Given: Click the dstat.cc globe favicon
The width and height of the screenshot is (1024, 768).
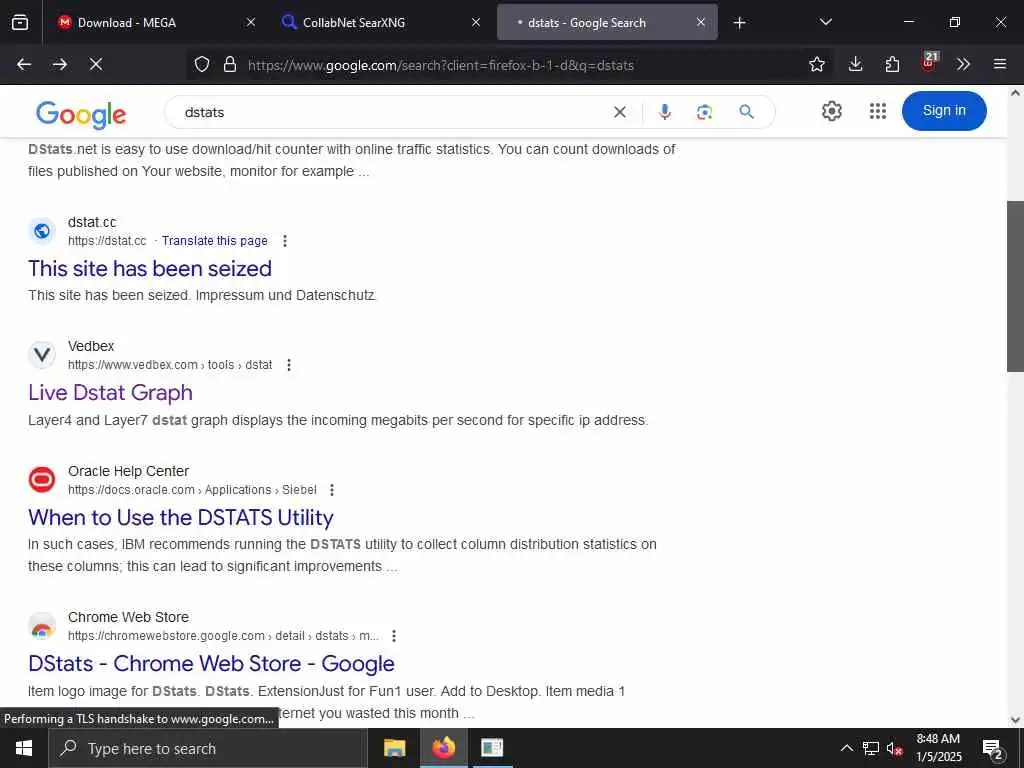Looking at the screenshot, I should [42, 231].
